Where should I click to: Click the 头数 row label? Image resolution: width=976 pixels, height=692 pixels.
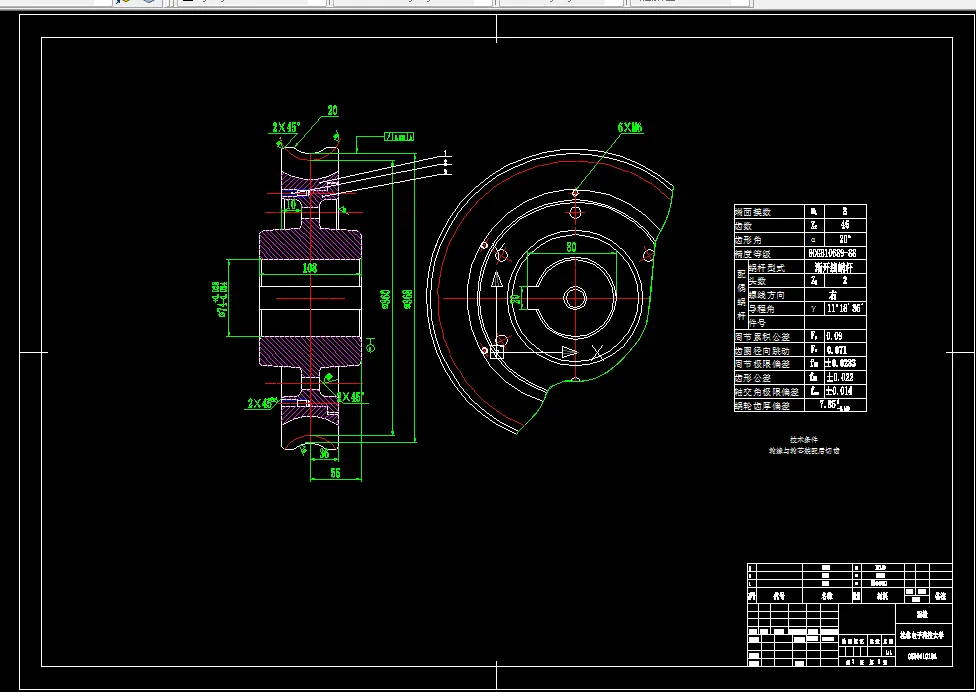pos(758,281)
